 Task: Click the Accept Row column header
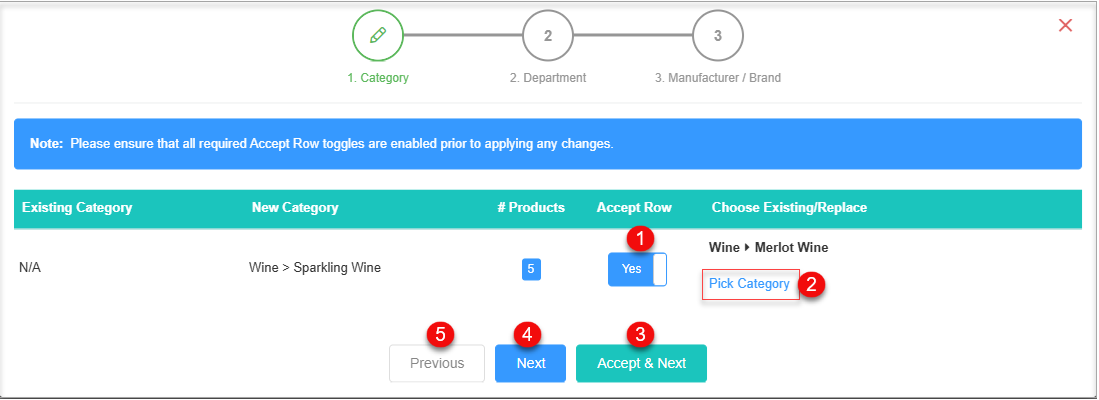[x=634, y=208]
